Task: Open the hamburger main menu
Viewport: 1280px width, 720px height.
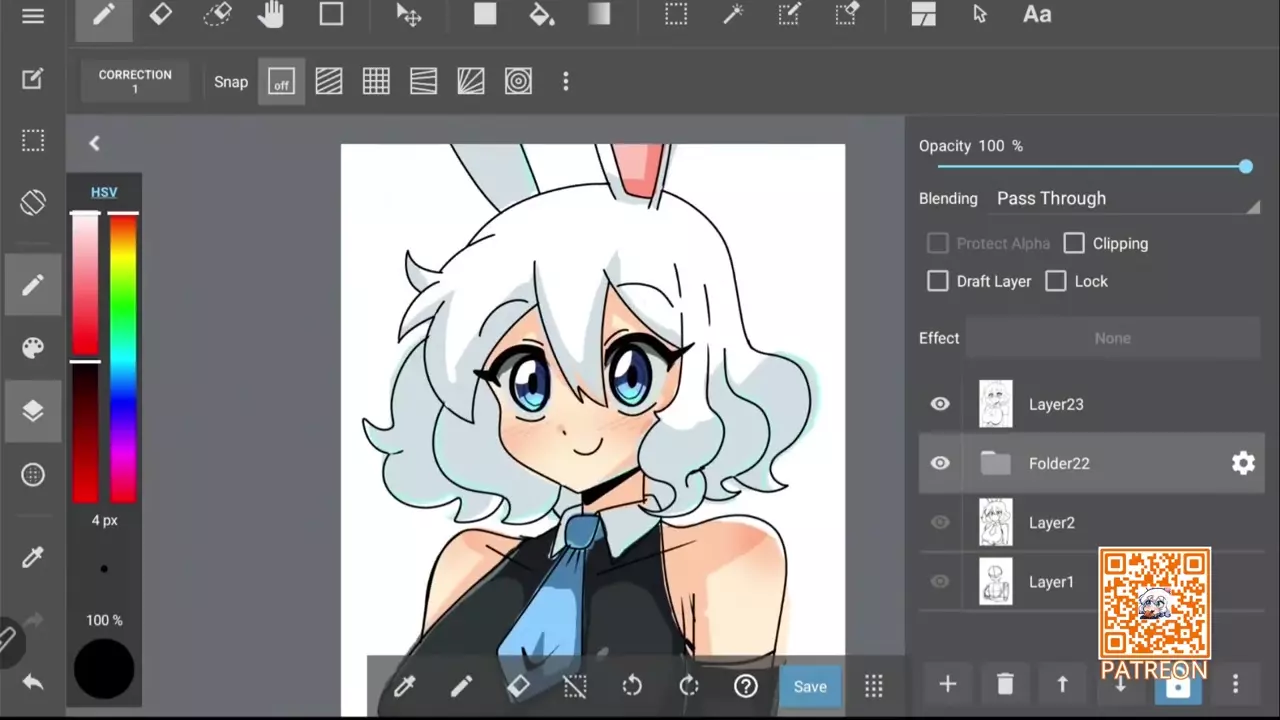Action: pos(33,16)
